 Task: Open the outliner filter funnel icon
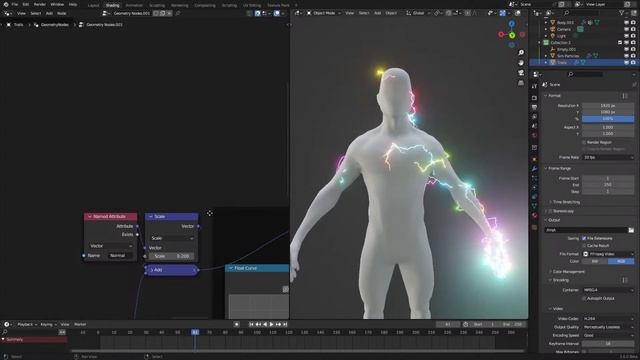622,13
